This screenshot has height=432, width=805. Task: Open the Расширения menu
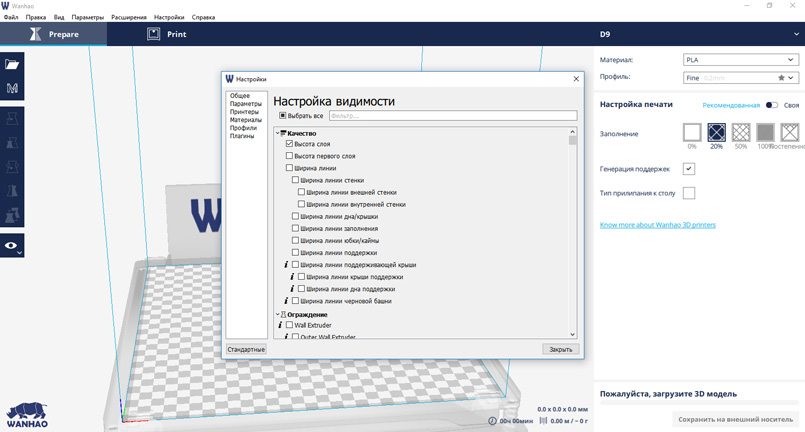129,17
